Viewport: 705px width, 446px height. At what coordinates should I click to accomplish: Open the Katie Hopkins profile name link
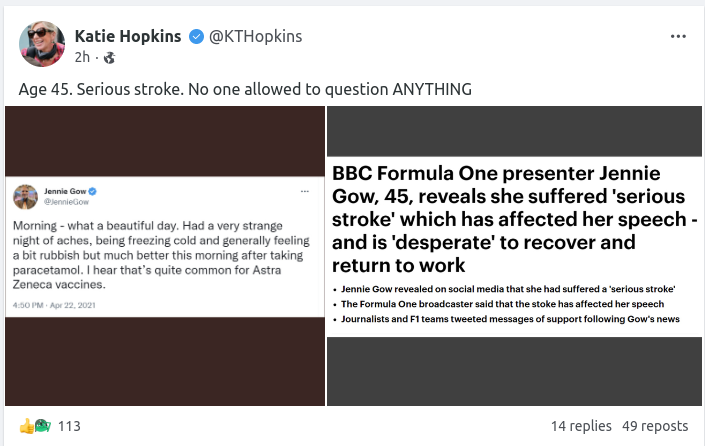pyautogui.click(x=128, y=37)
